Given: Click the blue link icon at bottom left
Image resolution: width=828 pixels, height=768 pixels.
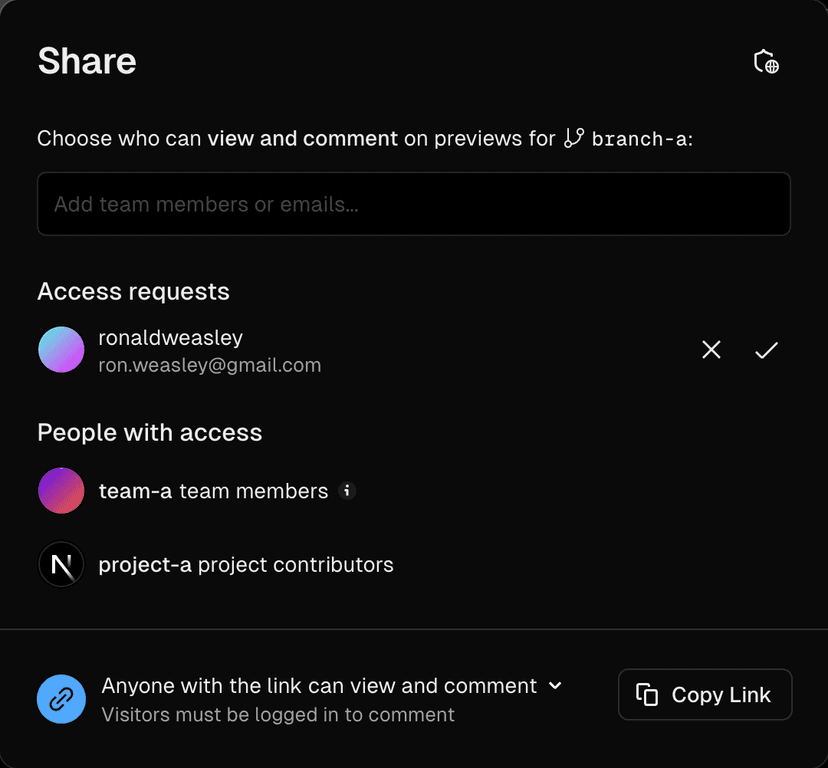Looking at the screenshot, I should click(x=61, y=699).
